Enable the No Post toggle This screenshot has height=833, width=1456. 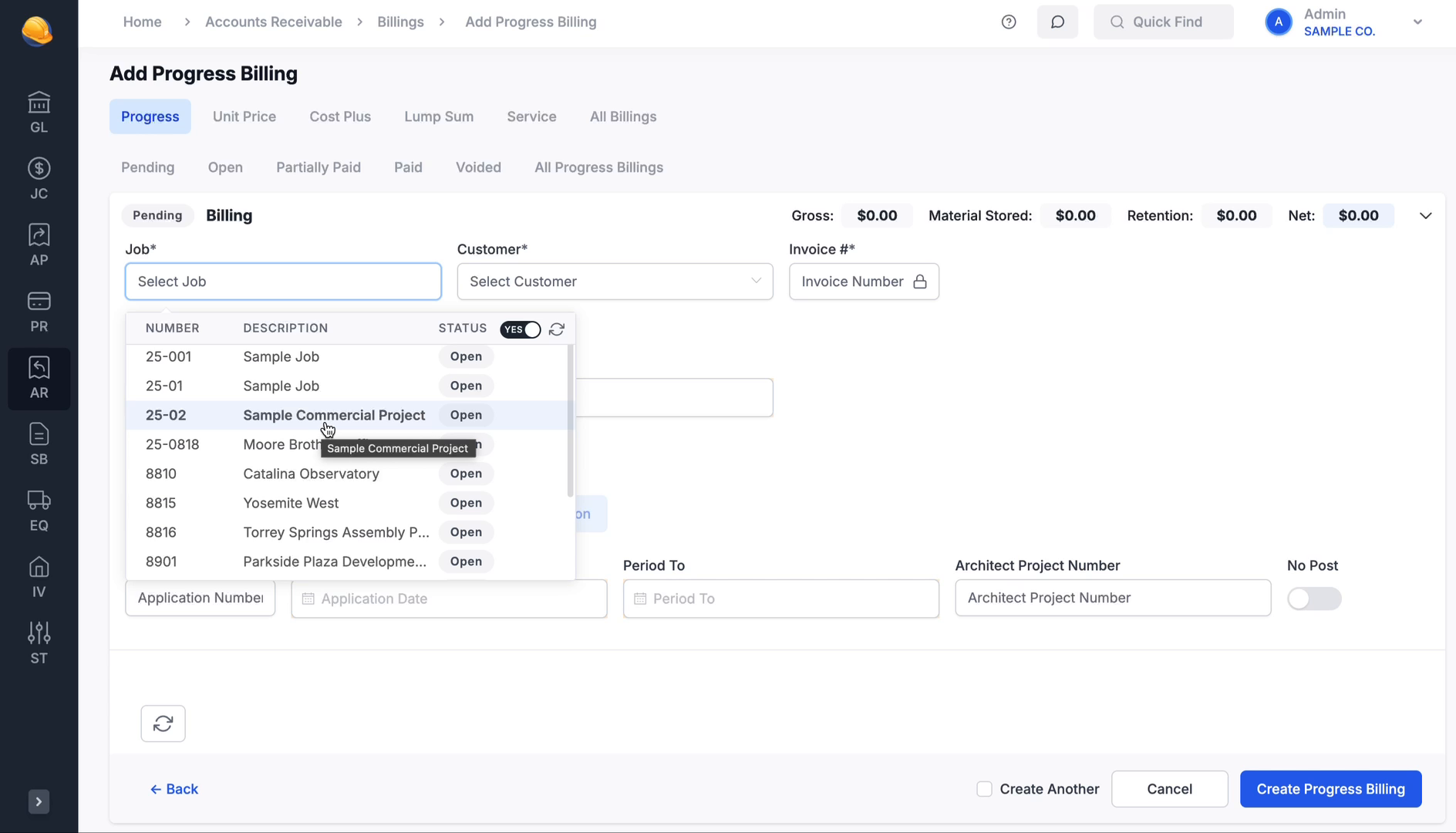[x=1314, y=598]
